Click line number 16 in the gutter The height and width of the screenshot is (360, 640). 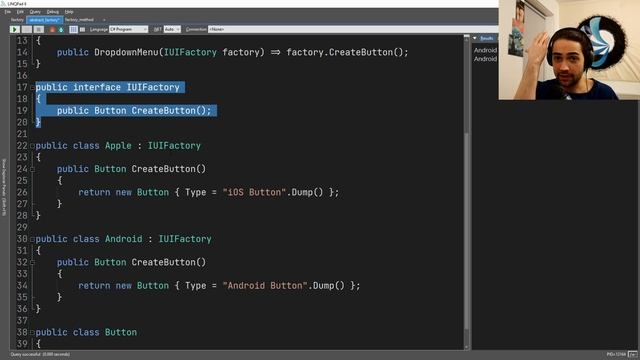[x=22, y=76]
